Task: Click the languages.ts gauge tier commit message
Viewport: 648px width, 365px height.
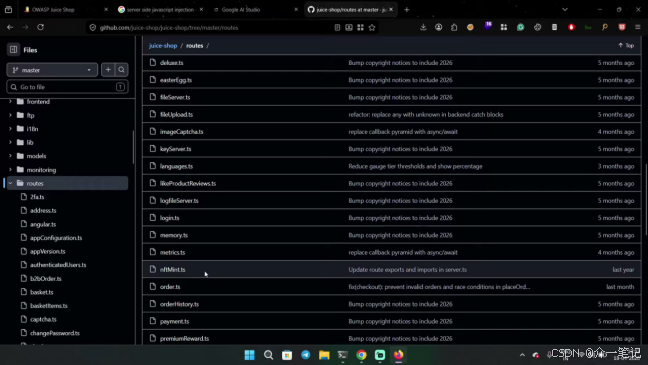Action: click(415, 166)
